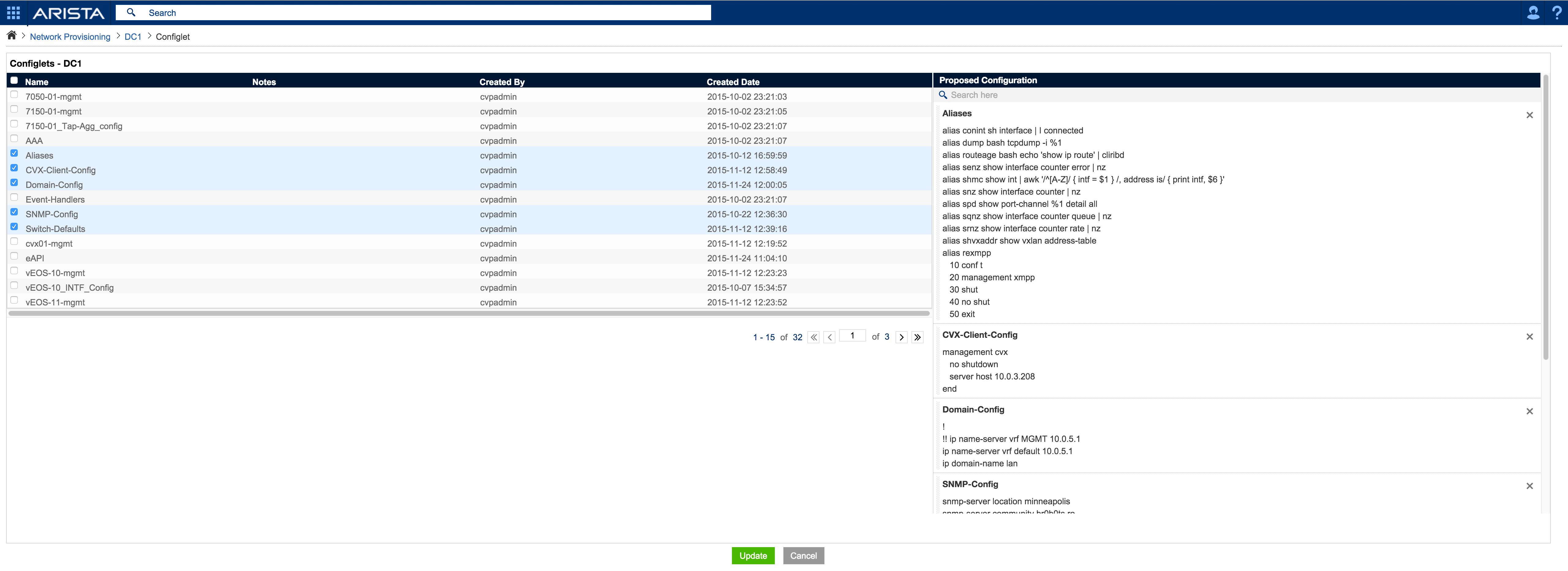Remove the Aliases configlet with X
This screenshot has width=1568, height=571.
click(x=1529, y=116)
